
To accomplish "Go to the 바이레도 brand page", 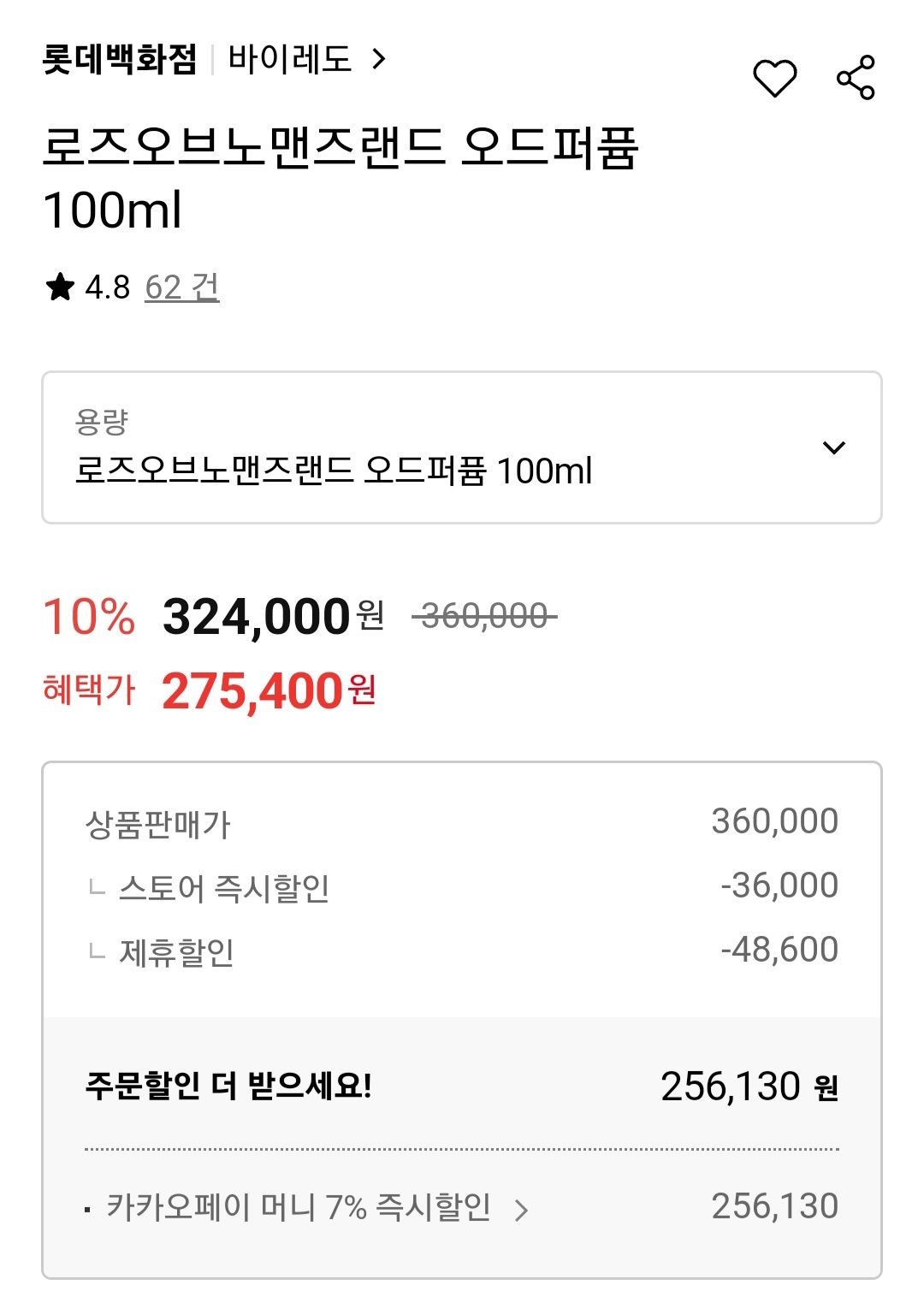I will [290, 59].
